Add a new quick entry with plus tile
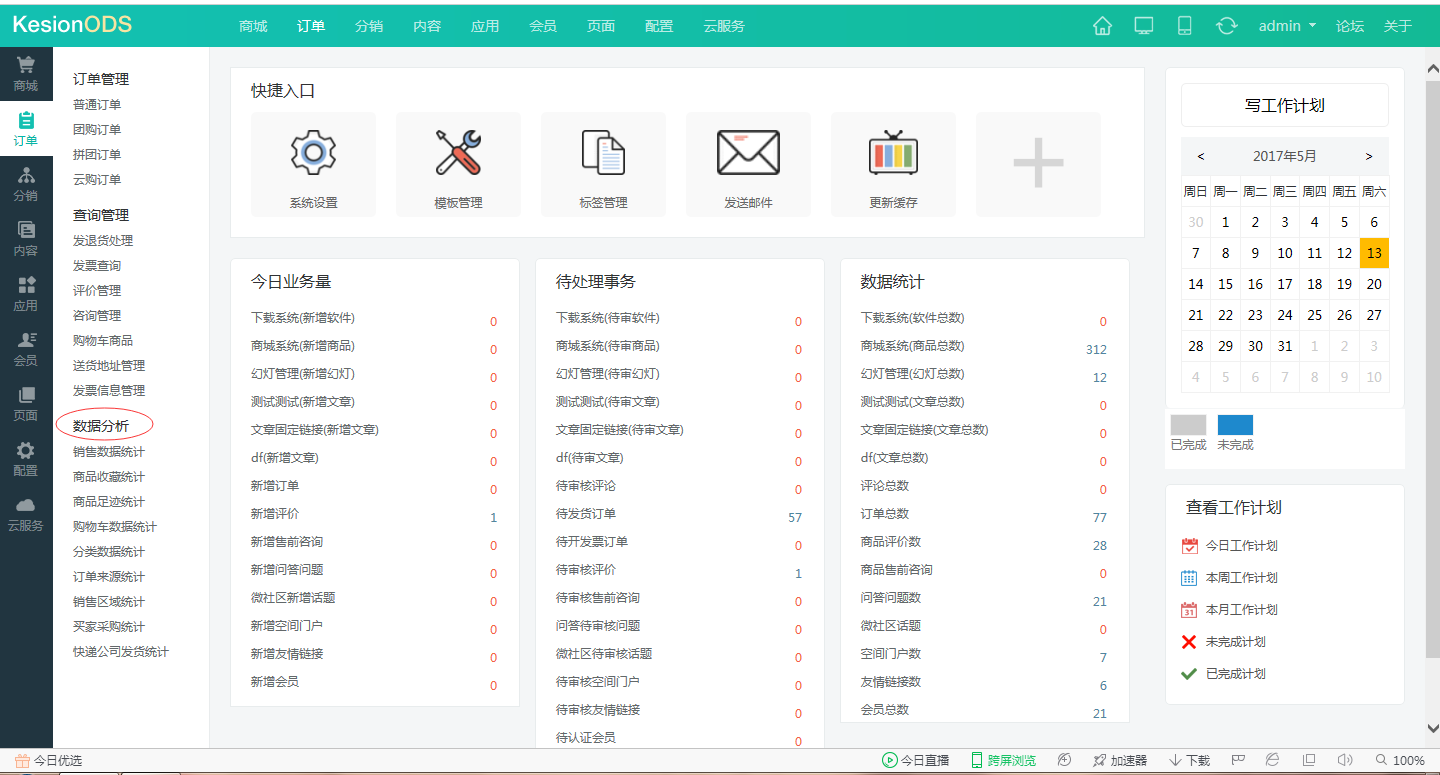This screenshot has height=775, width=1440. tap(1038, 164)
